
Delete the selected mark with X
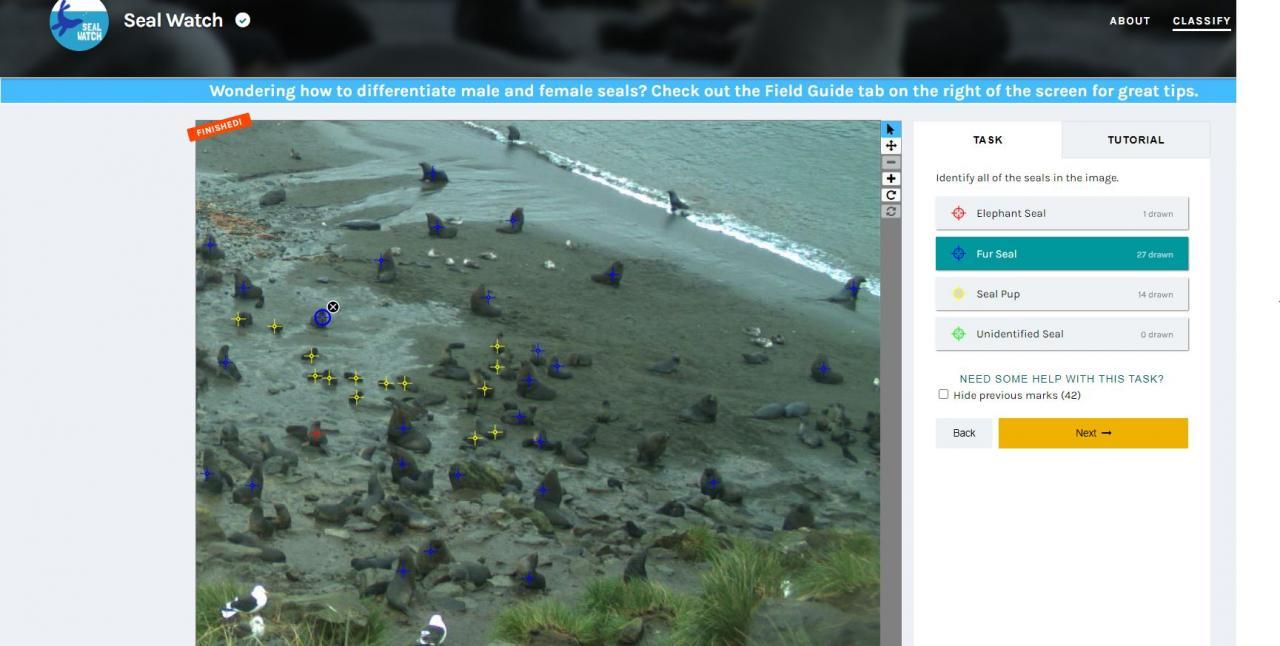[333, 307]
